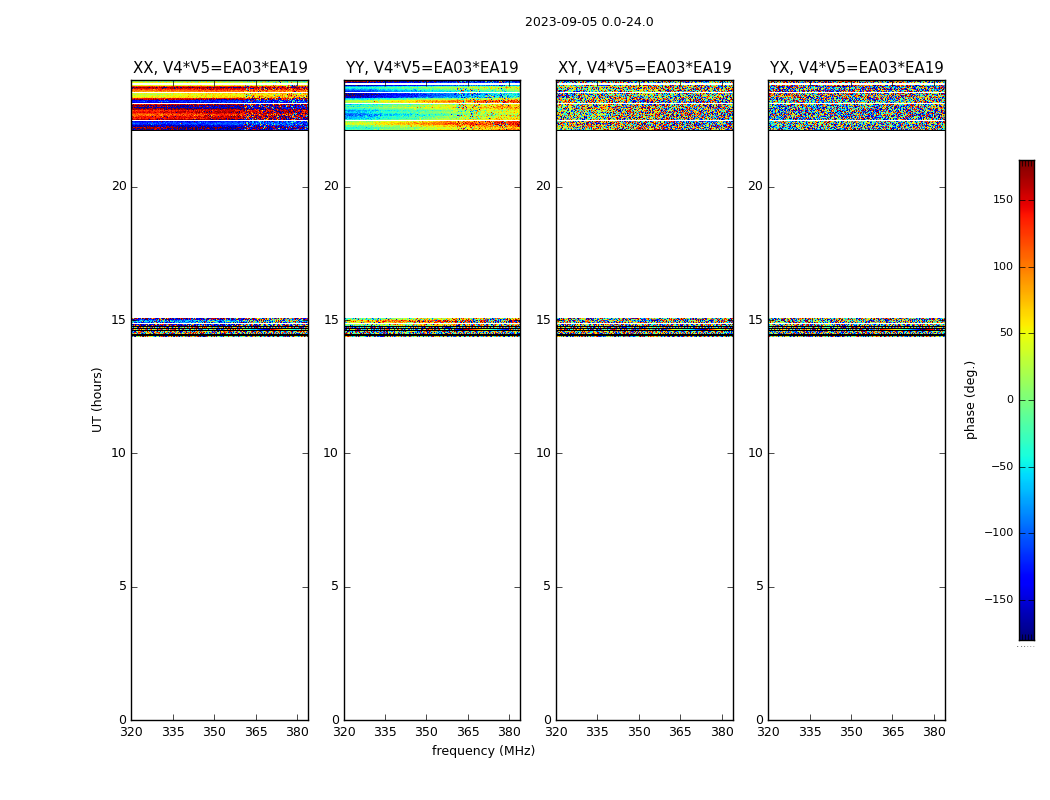Viewport: 1050px width, 800px height.
Task: Click the 350 frequency tick under YX panel
Action: point(851,732)
